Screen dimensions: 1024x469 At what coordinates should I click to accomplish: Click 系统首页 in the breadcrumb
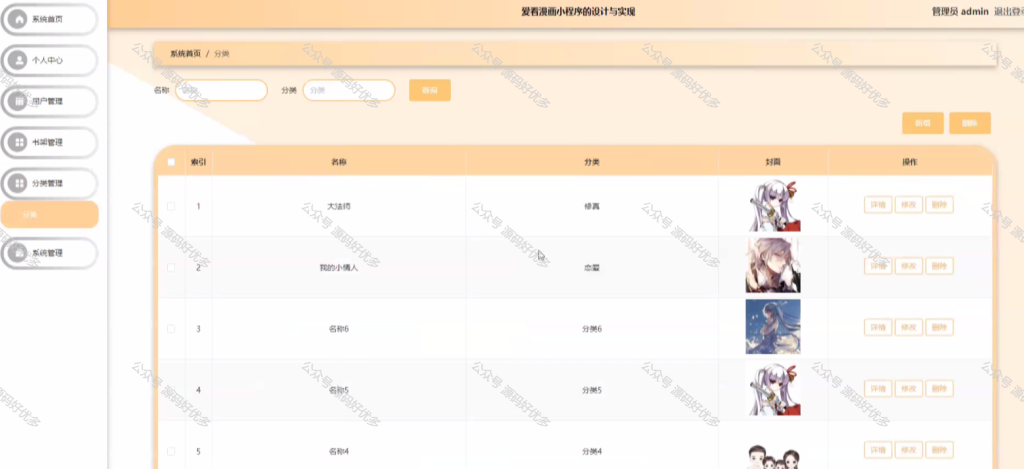tap(185, 54)
